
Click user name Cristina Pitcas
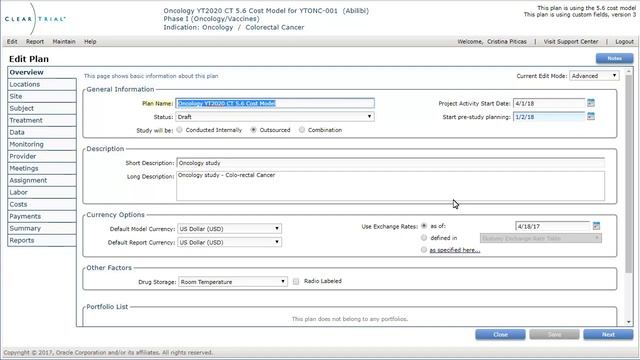tap(507, 42)
